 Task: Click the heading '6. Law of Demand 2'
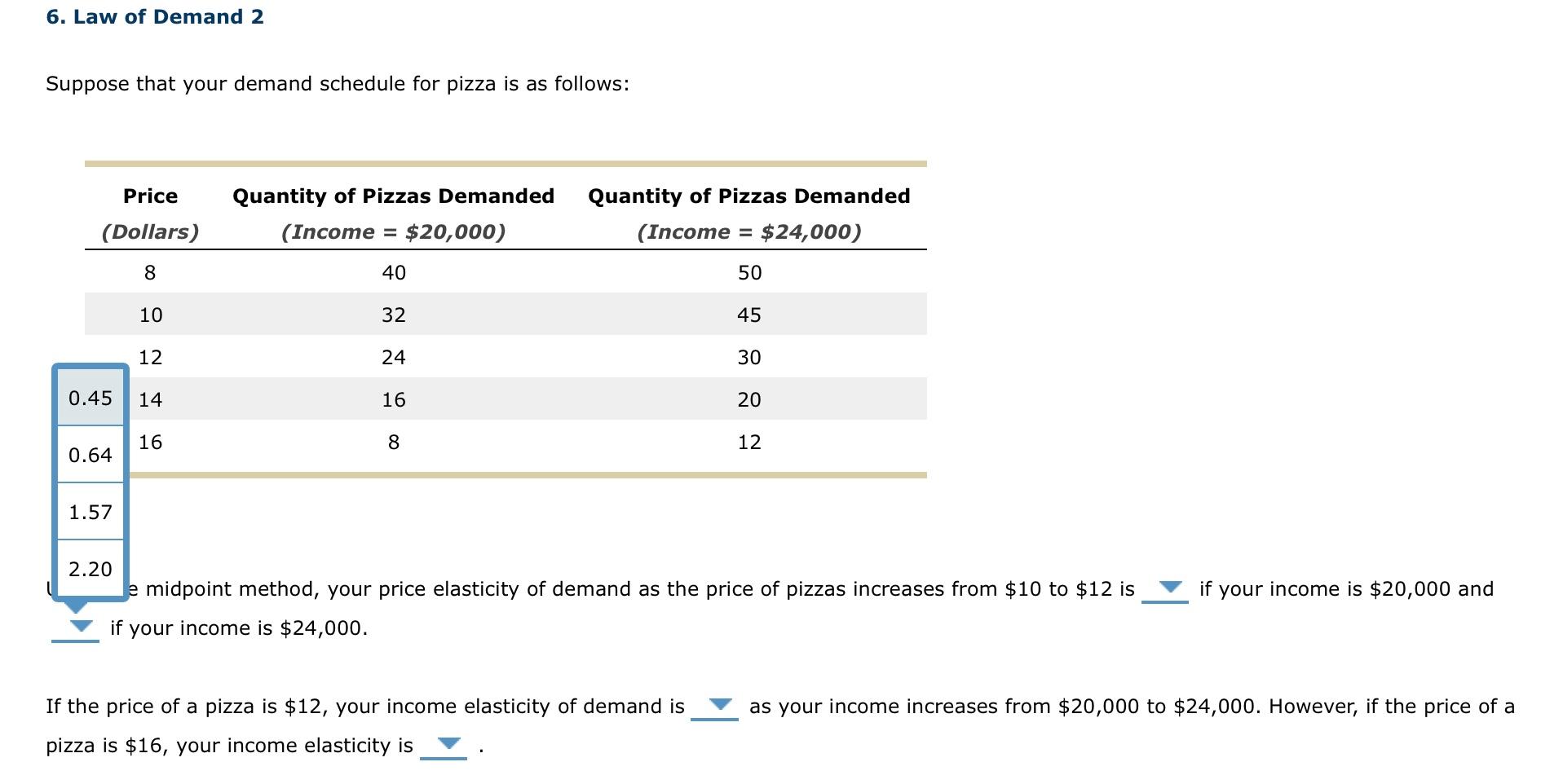[x=155, y=16]
